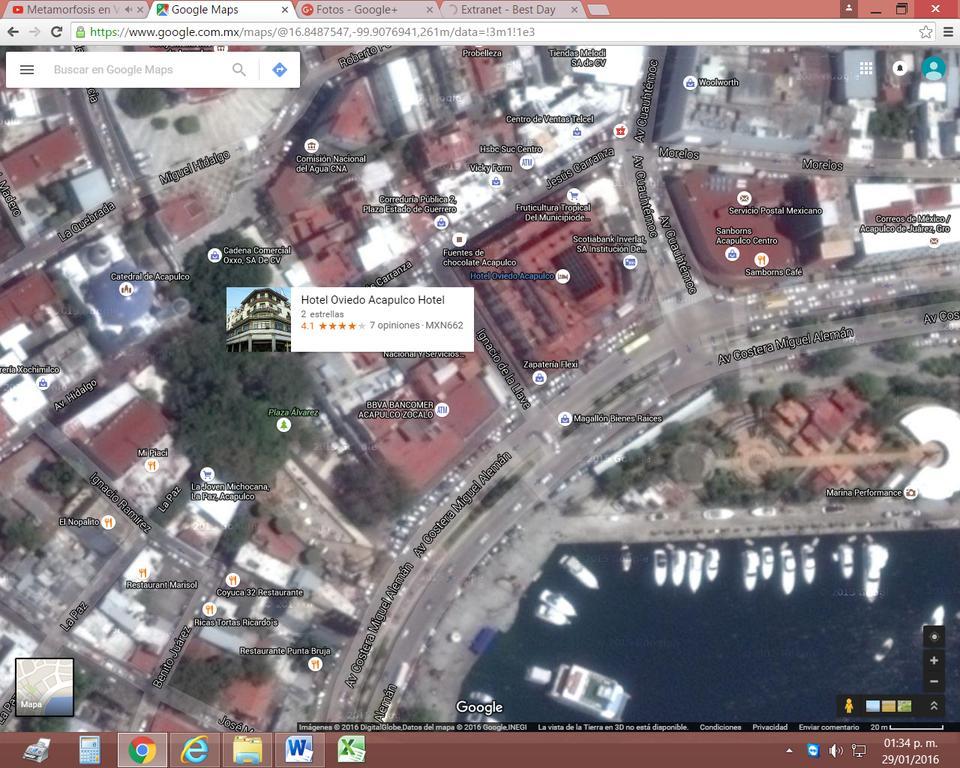
Task: Open directions with the blue arrow icon
Action: (x=280, y=70)
